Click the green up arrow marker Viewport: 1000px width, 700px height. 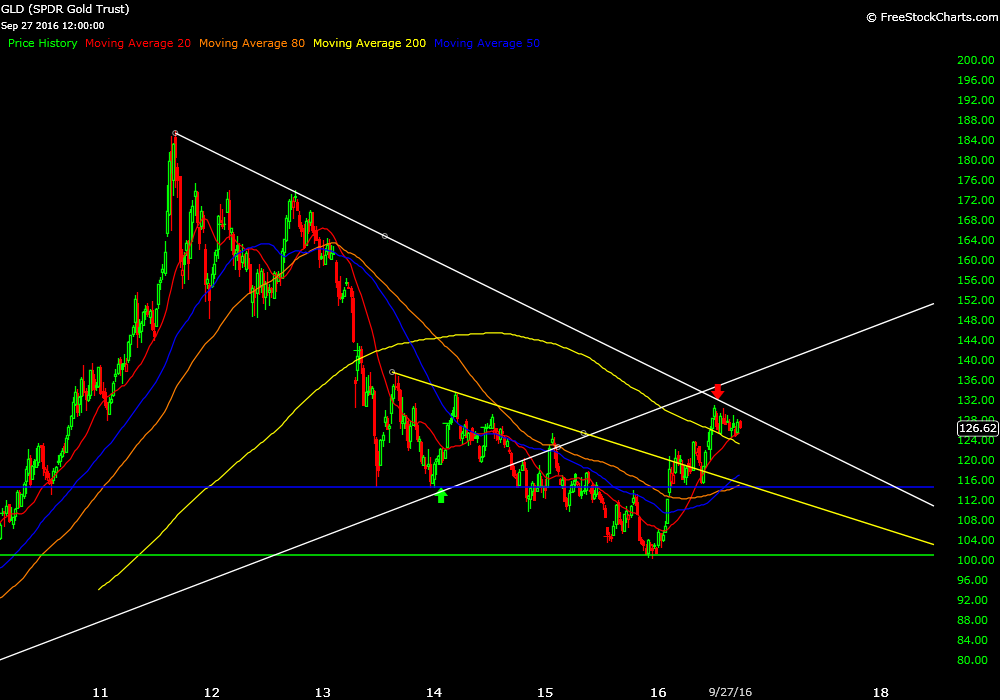(x=441, y=494)
